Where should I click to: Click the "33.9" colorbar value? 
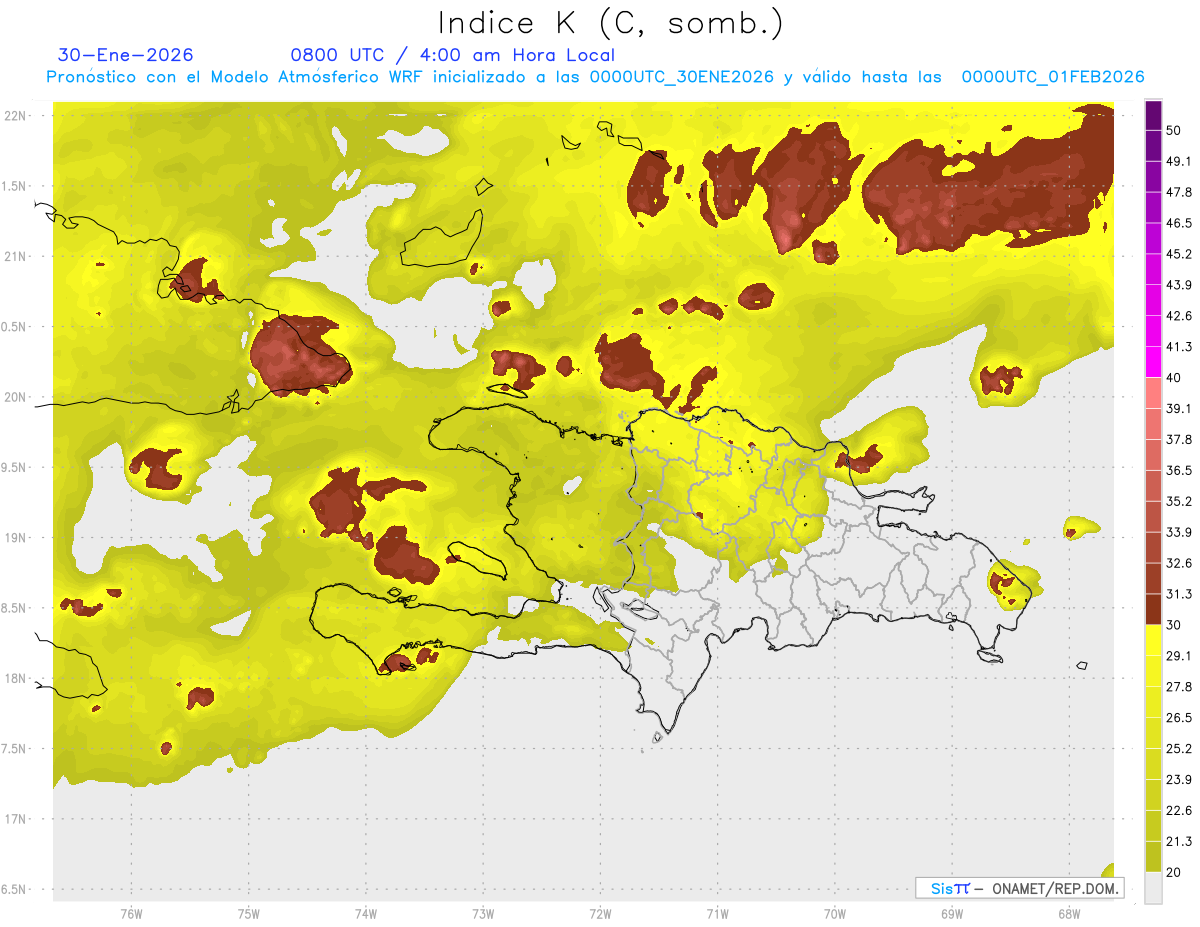tap(1178, 532)
